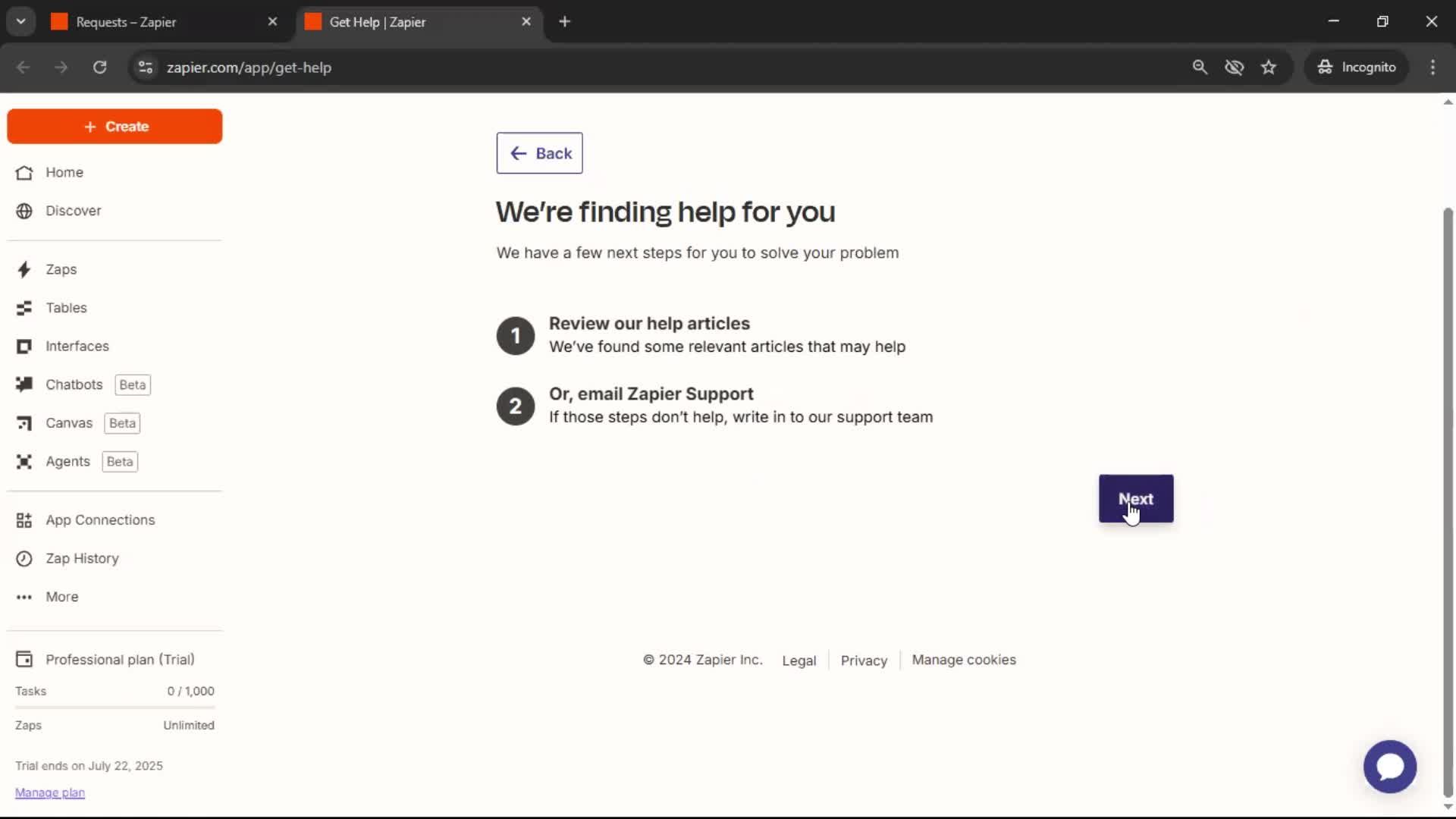The width and height of the screenshot is (1456, 819).
Task: Click the Or, email Zapier Support heading
Action: pos(651,394)
